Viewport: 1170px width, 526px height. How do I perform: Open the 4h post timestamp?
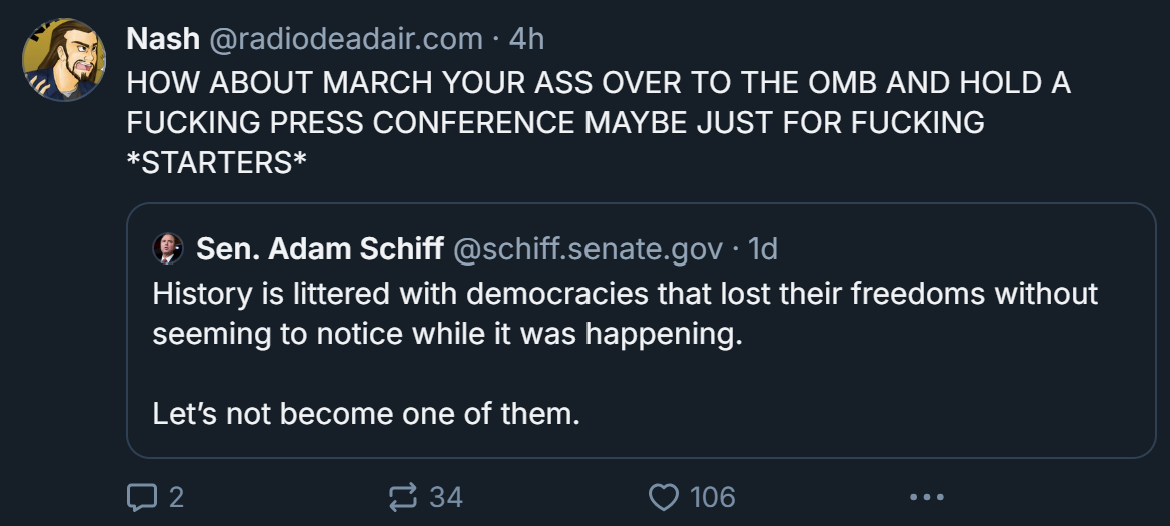(x=526, y=38)
